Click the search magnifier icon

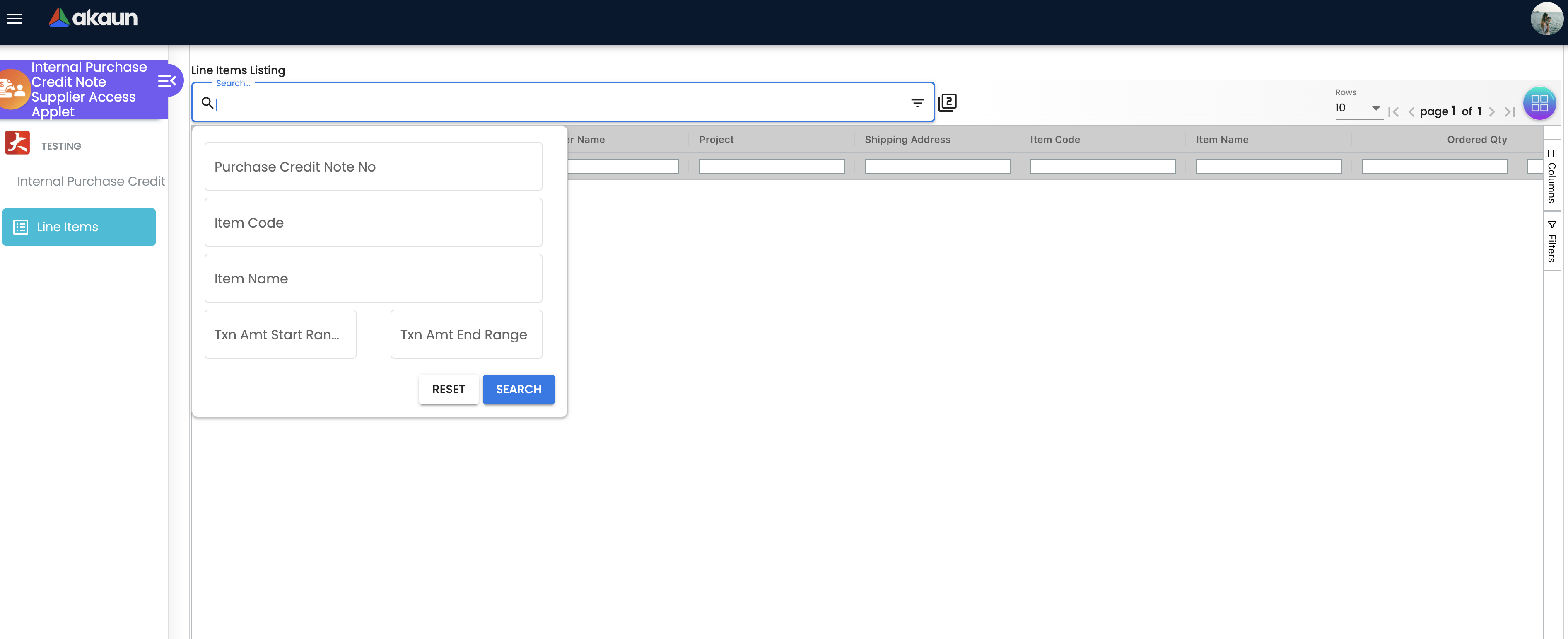pos(207,103)
